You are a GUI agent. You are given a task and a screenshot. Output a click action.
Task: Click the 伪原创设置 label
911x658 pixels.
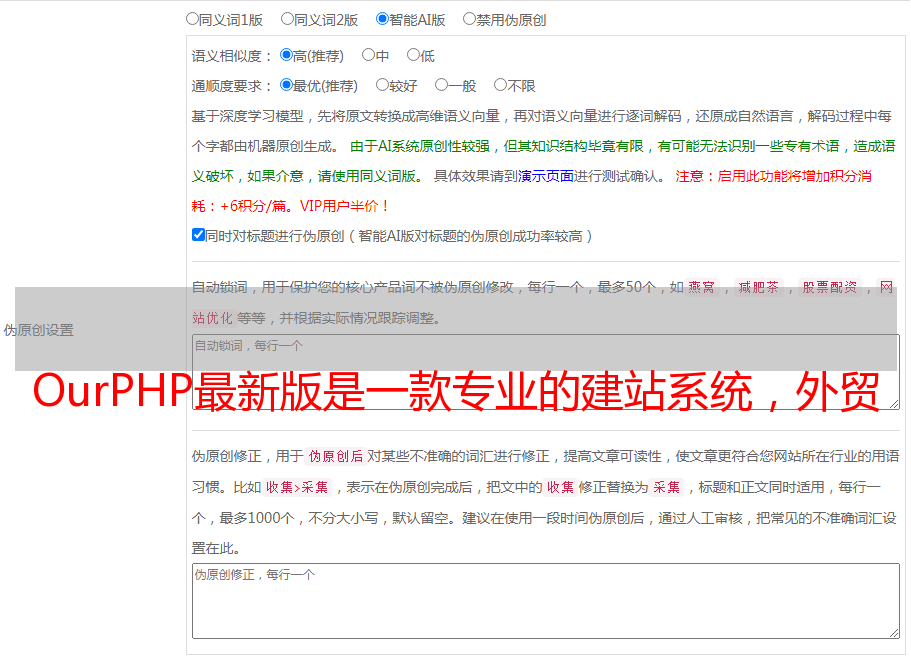[38, 330]
